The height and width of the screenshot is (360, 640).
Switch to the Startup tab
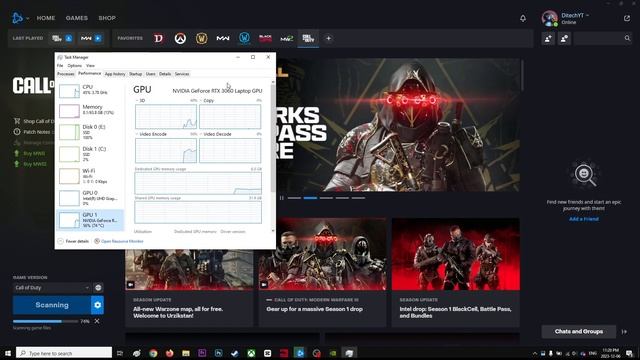(x=136, y=74)
